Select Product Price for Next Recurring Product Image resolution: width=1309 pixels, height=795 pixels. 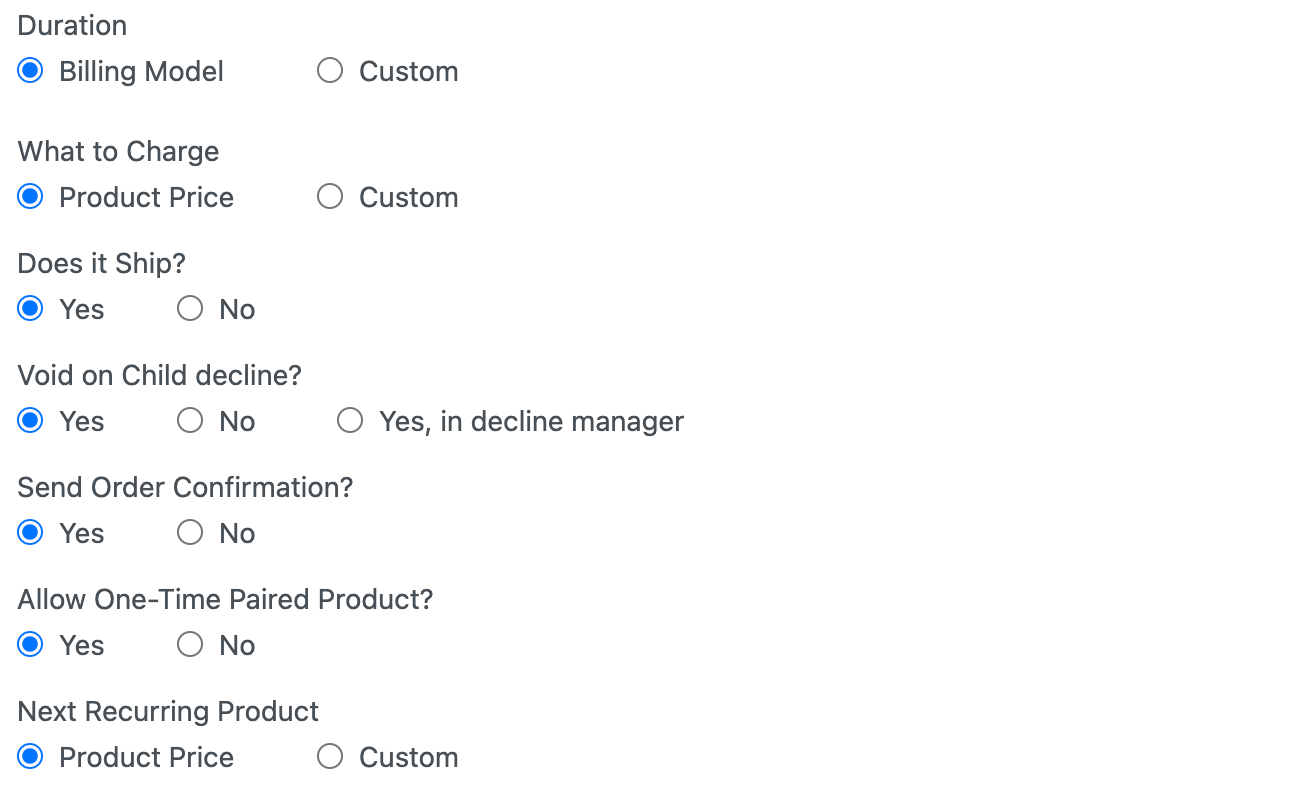[x=31, y=757]
